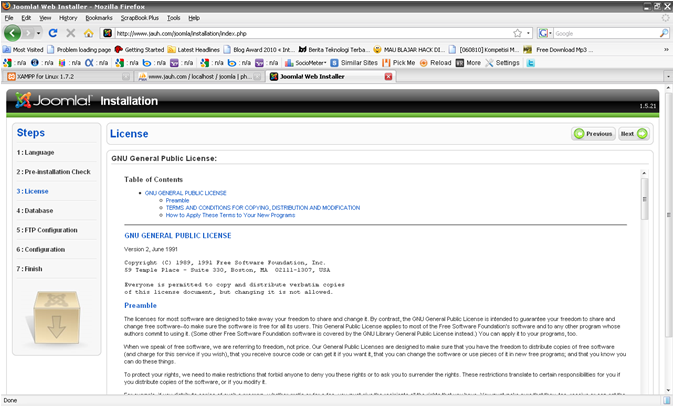Click the license text scrollbar thumb
675x409 pixels.
(644, 199)
